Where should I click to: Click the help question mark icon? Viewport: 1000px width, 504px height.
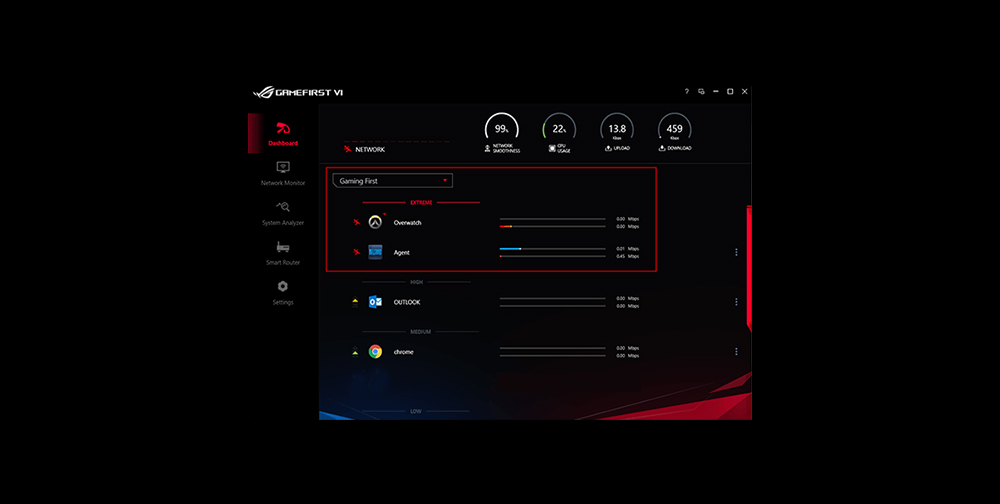point(686,92)
